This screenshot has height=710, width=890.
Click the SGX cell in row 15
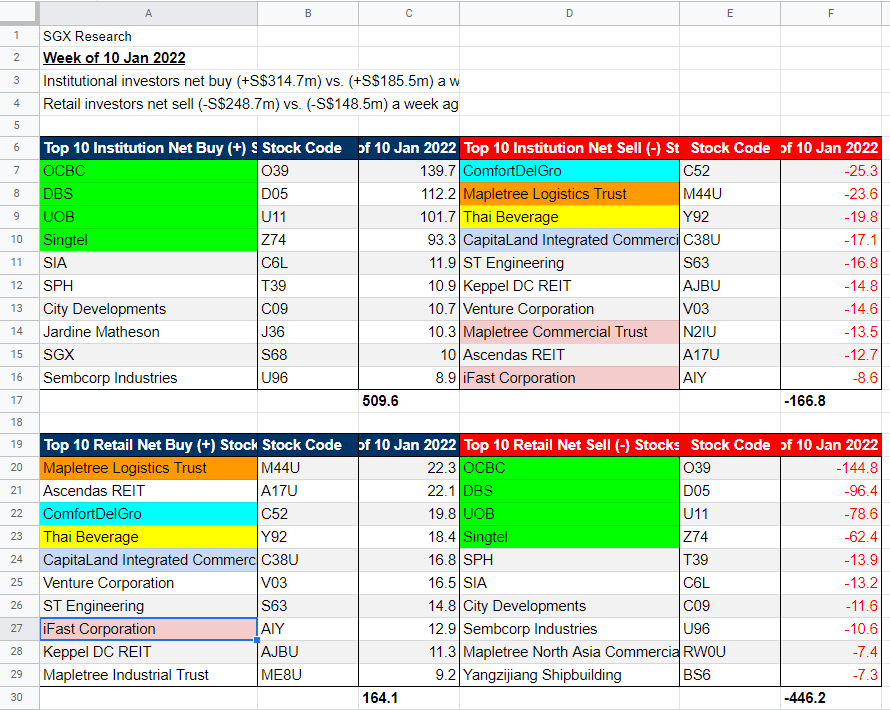pos(149,355)
